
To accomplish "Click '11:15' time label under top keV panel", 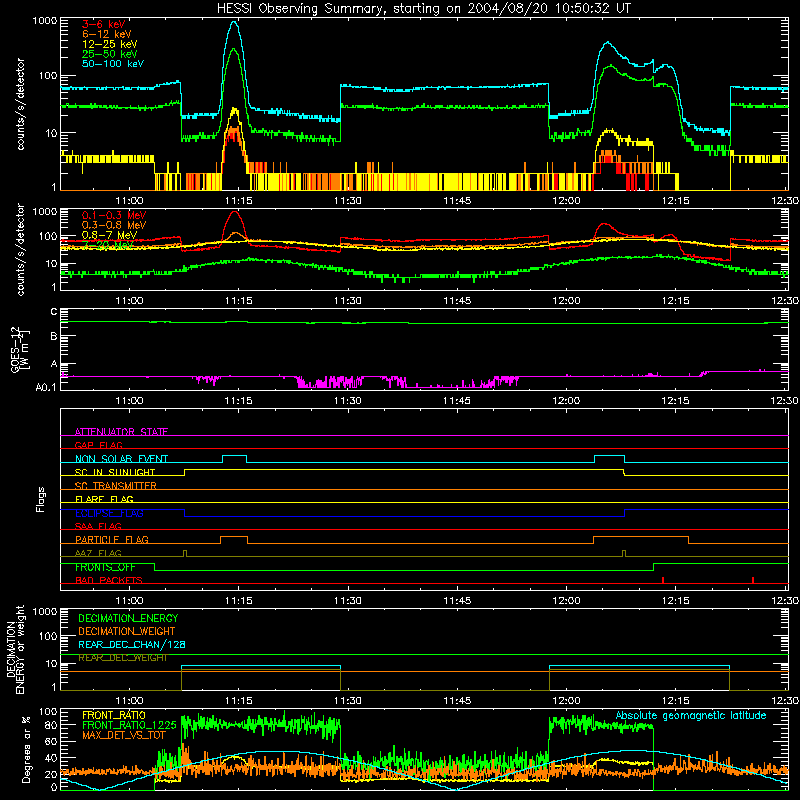I will click(239, 201).
